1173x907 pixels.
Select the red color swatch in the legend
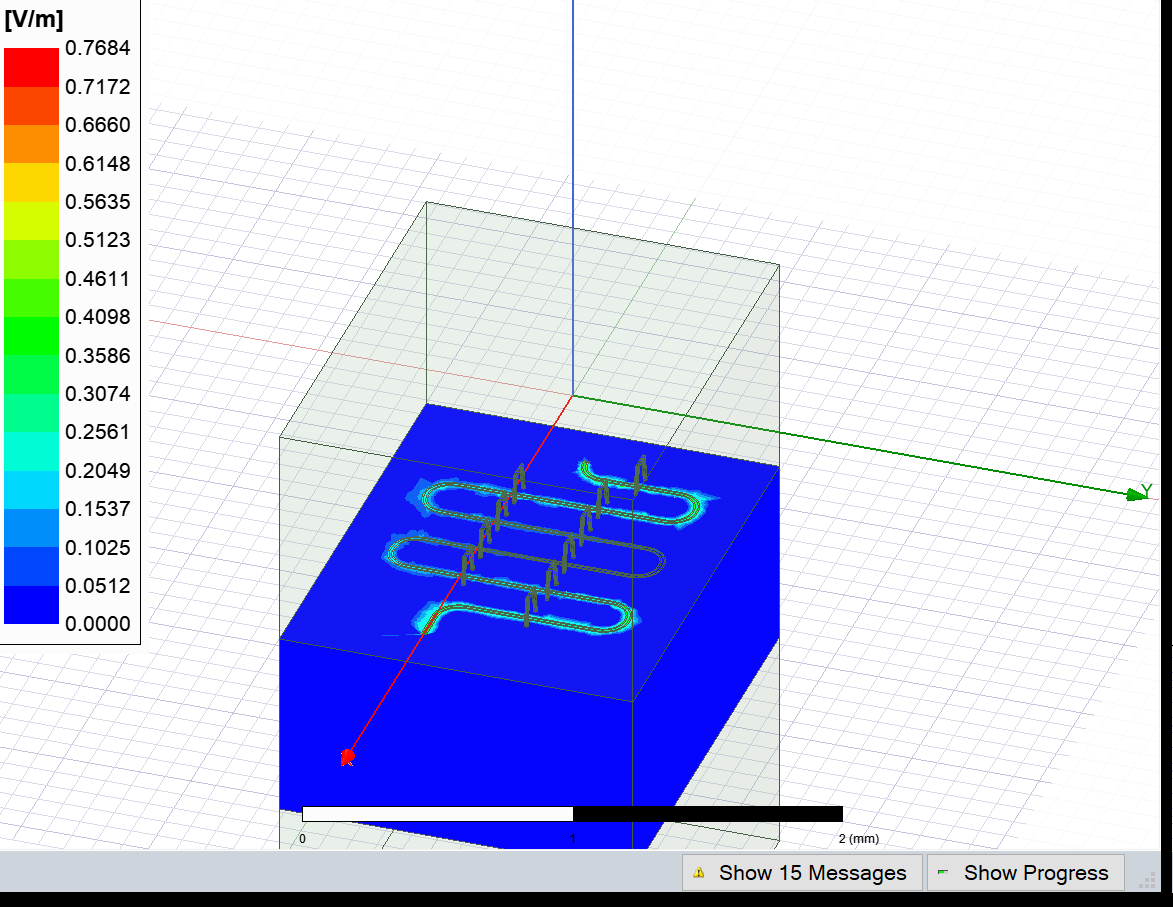coord(31,67)
